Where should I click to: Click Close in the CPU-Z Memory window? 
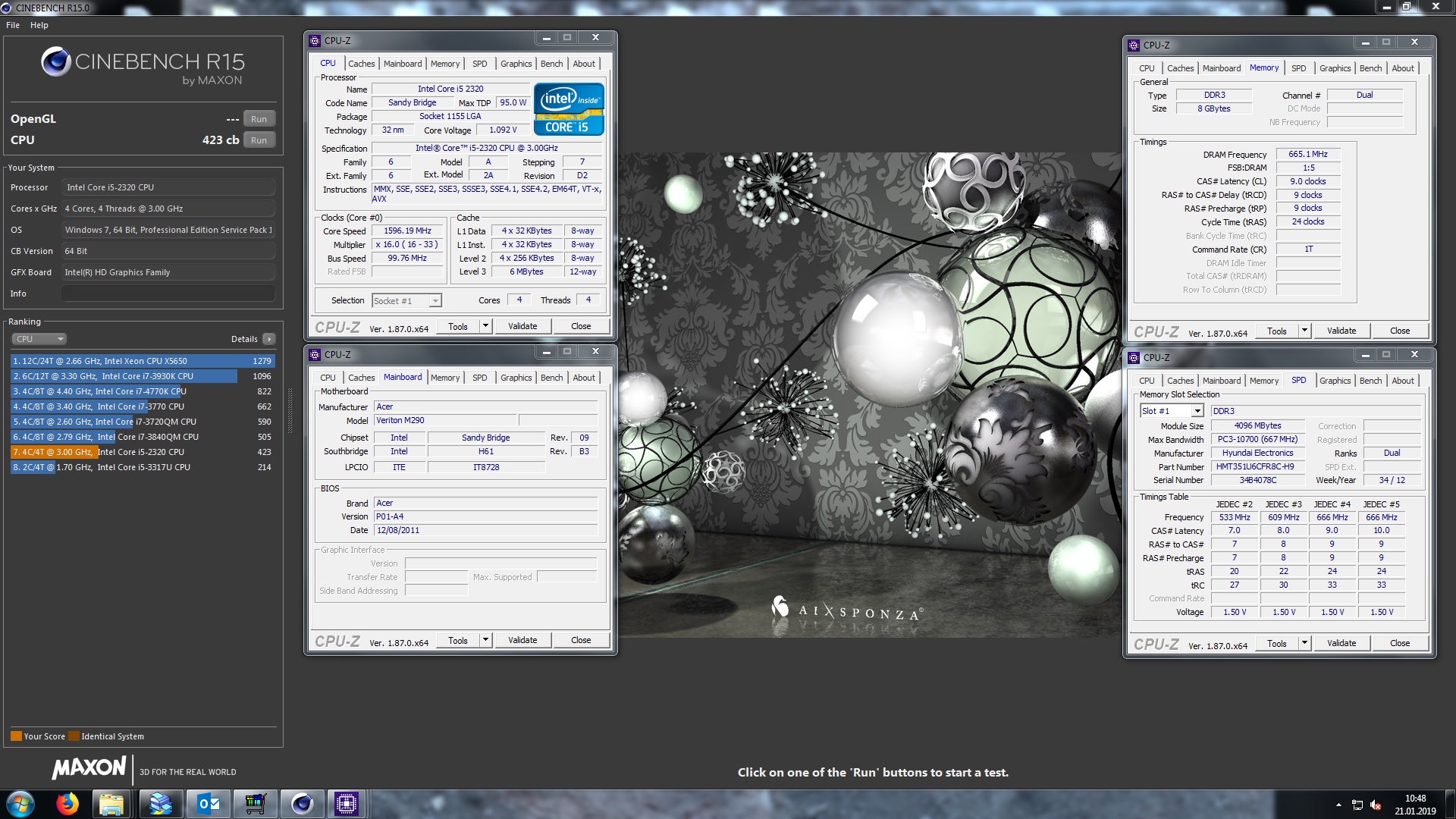click(x=1400, y=331)
